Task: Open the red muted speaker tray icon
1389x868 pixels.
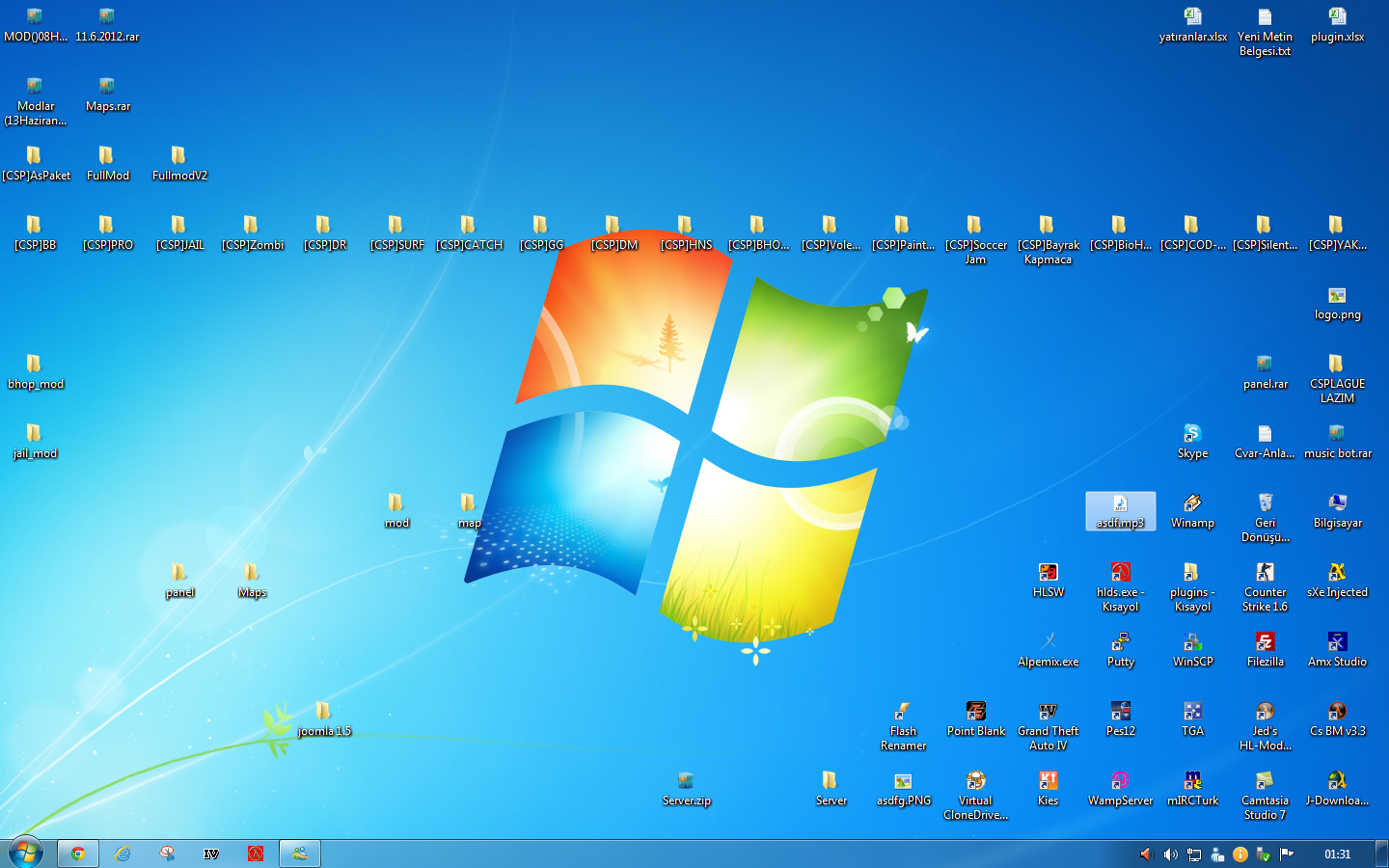Action: coord(1147,854)
